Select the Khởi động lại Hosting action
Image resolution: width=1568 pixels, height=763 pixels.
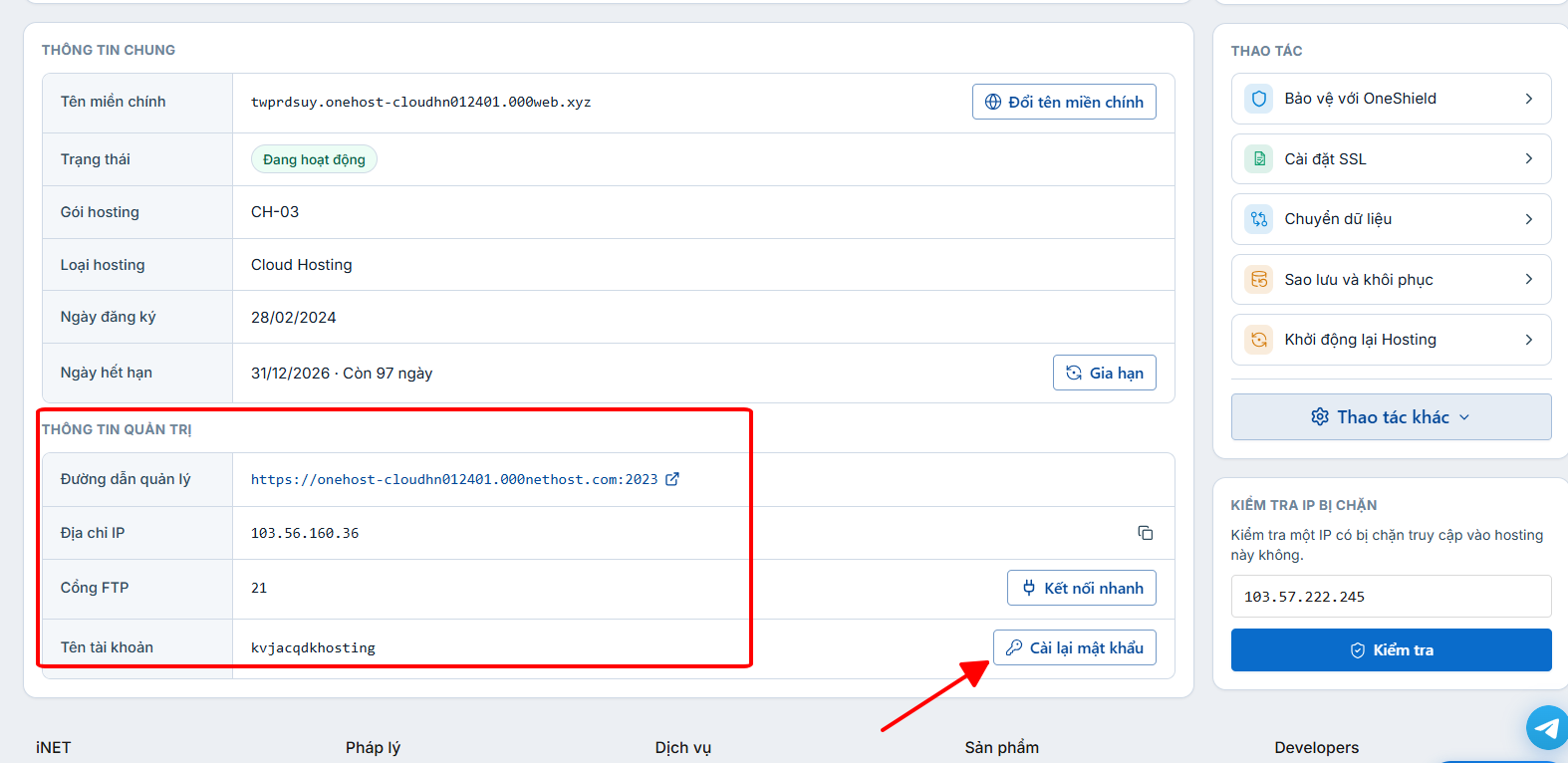pos(1392,340)
